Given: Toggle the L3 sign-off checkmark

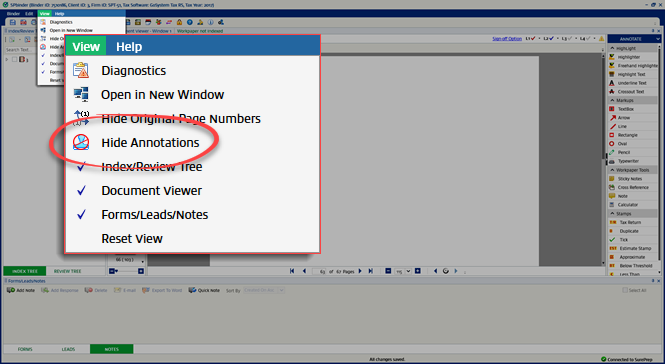Looking at the screenshot, I should [x=570, y=39].
